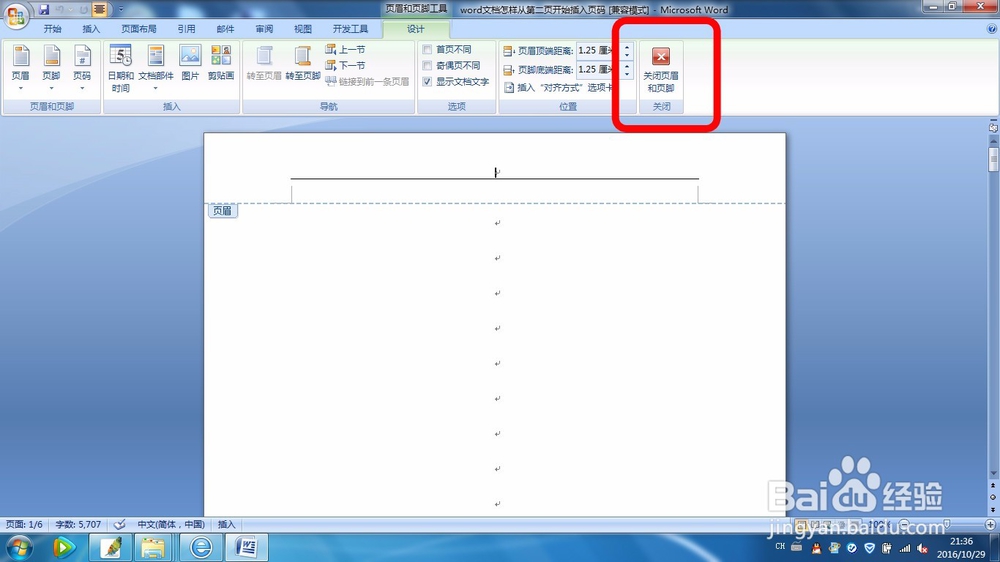Click the 页脚底端距离 value field
Image resolution: width=1000 pixels, height=562 pixels.
(x=597, y=70)
